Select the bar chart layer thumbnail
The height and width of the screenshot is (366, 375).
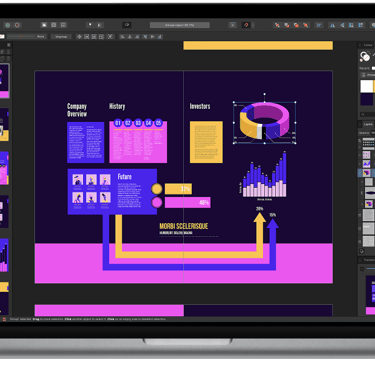[367, 164]
